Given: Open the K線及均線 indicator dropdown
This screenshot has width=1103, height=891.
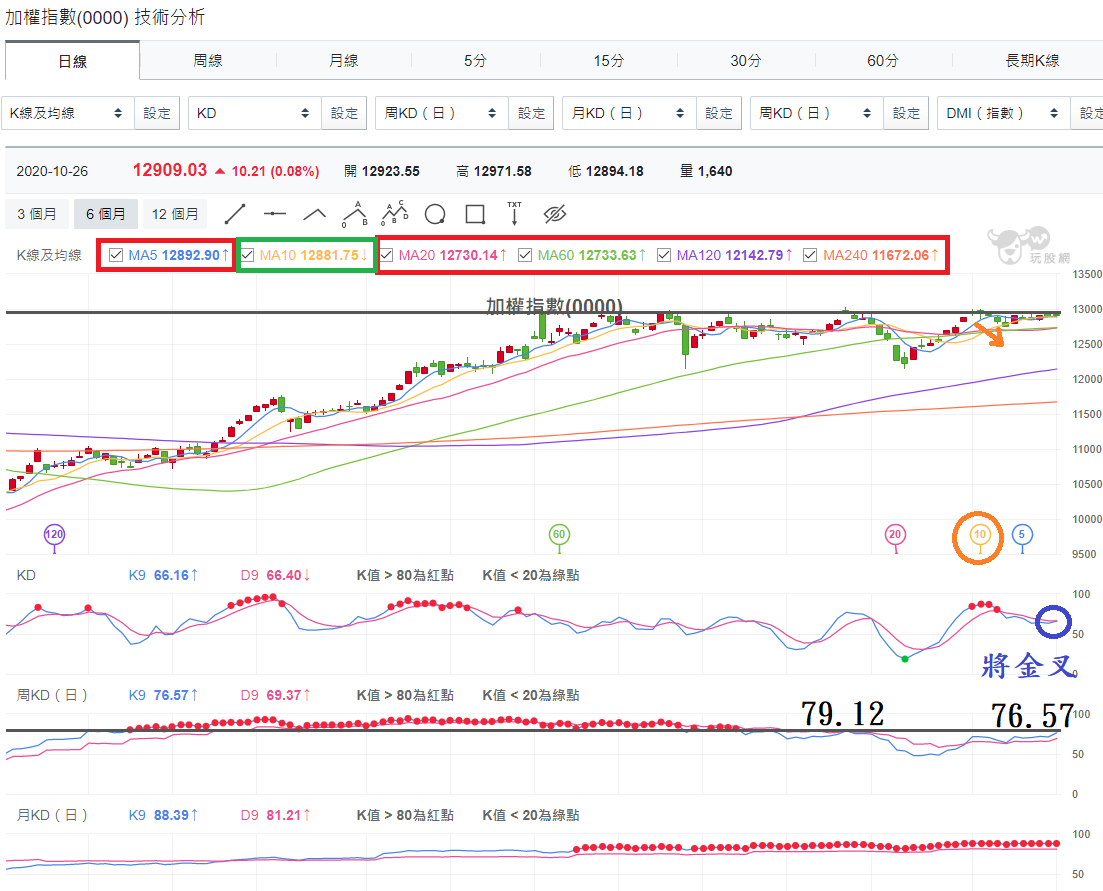Looking at the screenshot, I should click(x=68, y=113).
